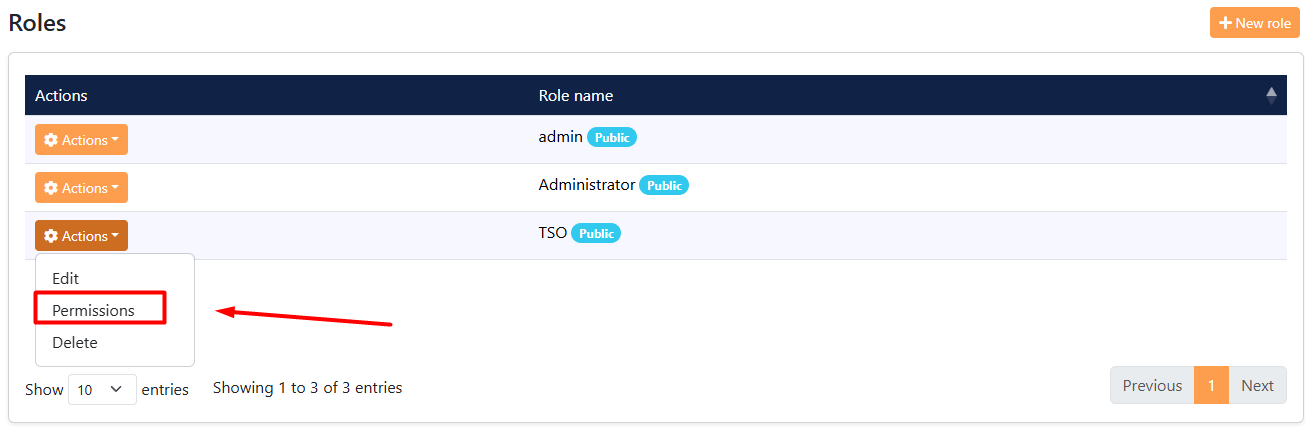
Task: Click the Public badge beside TSO
Action: [596, 233]
